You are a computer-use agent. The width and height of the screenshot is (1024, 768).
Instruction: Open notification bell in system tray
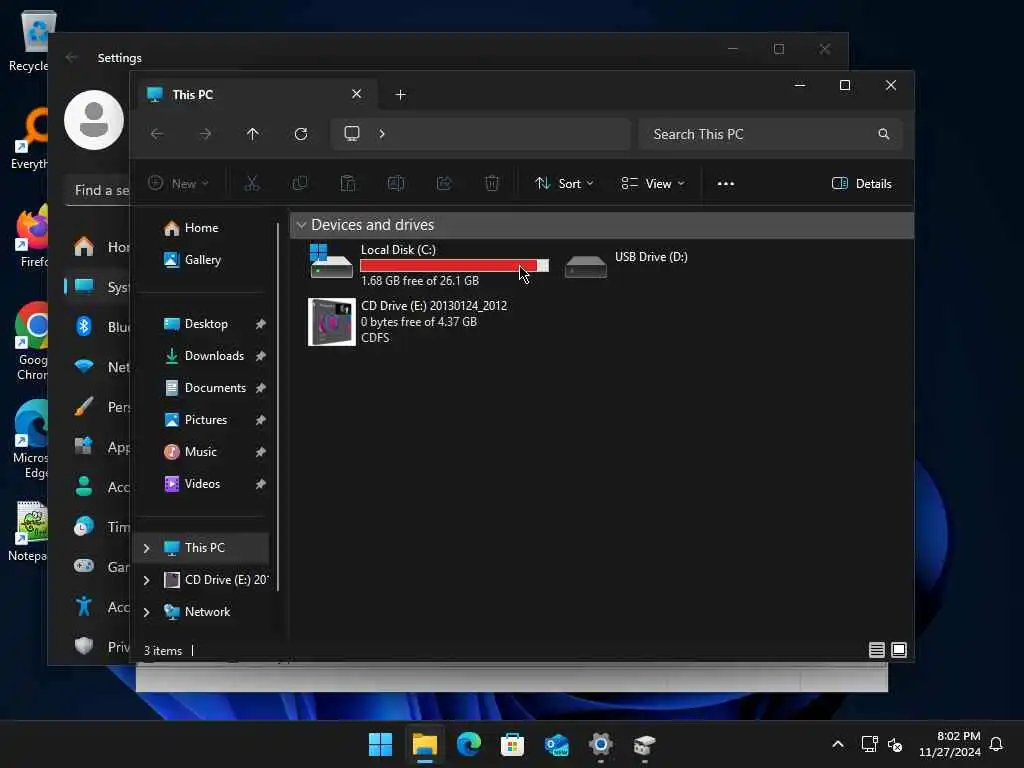click(996, 744)
